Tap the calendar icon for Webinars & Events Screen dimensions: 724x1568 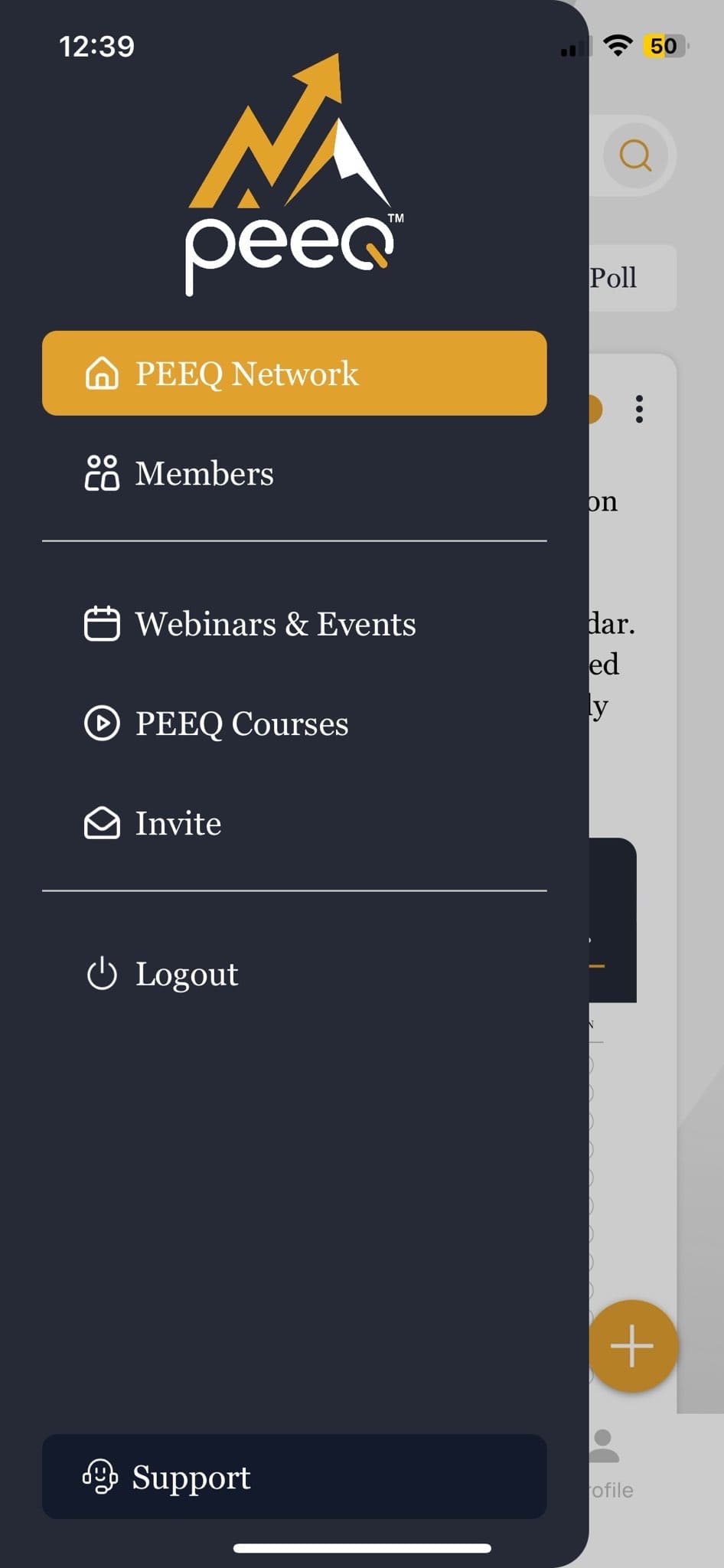coord(102,624)
